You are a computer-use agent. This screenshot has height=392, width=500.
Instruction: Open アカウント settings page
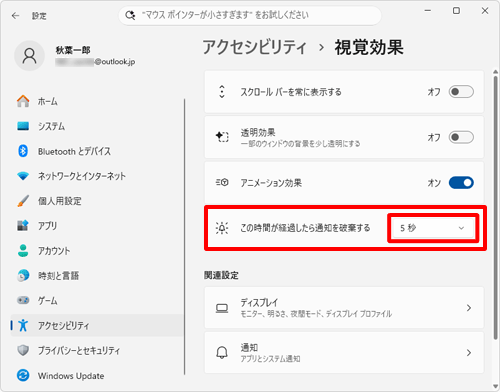[x=97, y=251]
